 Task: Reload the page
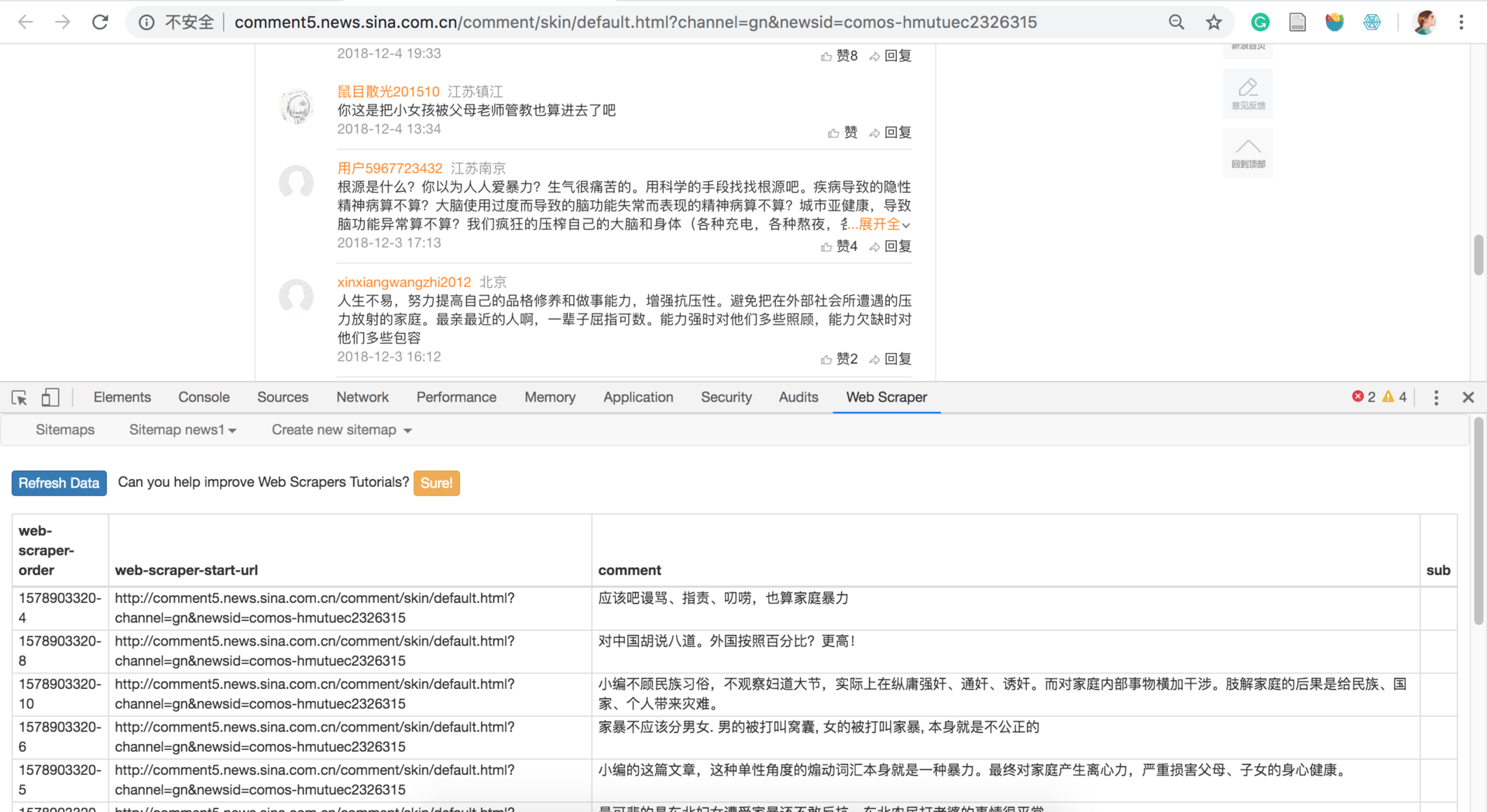(x=100, y=22)
